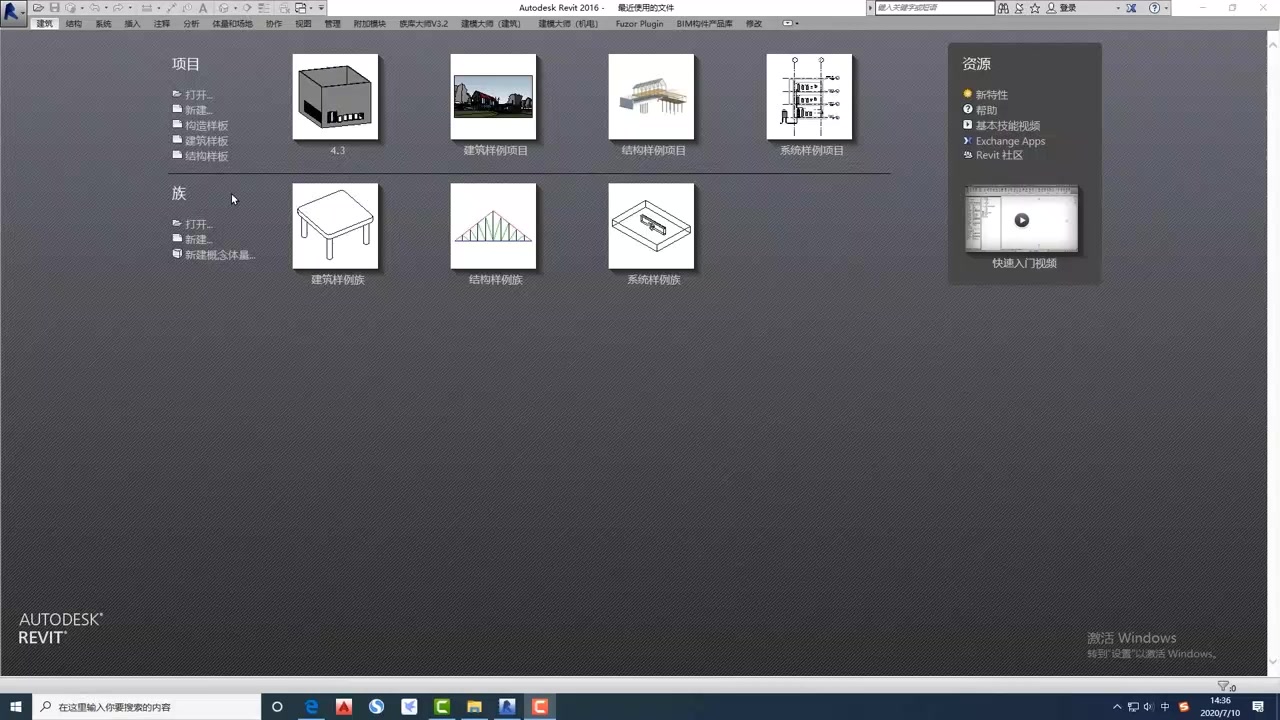Viewport: 1280px width, 720px height.
Task: Open the Fuzor Plugin ribbon tab
Action: 640,23
